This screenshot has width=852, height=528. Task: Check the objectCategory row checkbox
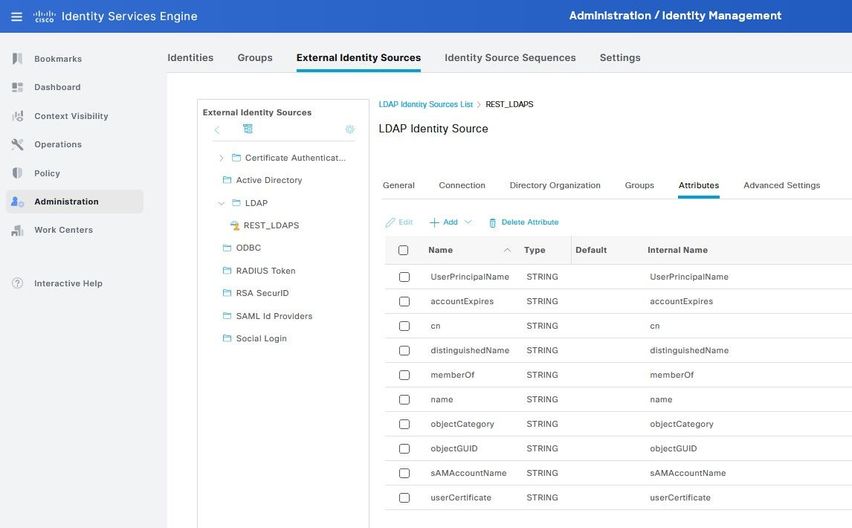[x=404, y=424]
